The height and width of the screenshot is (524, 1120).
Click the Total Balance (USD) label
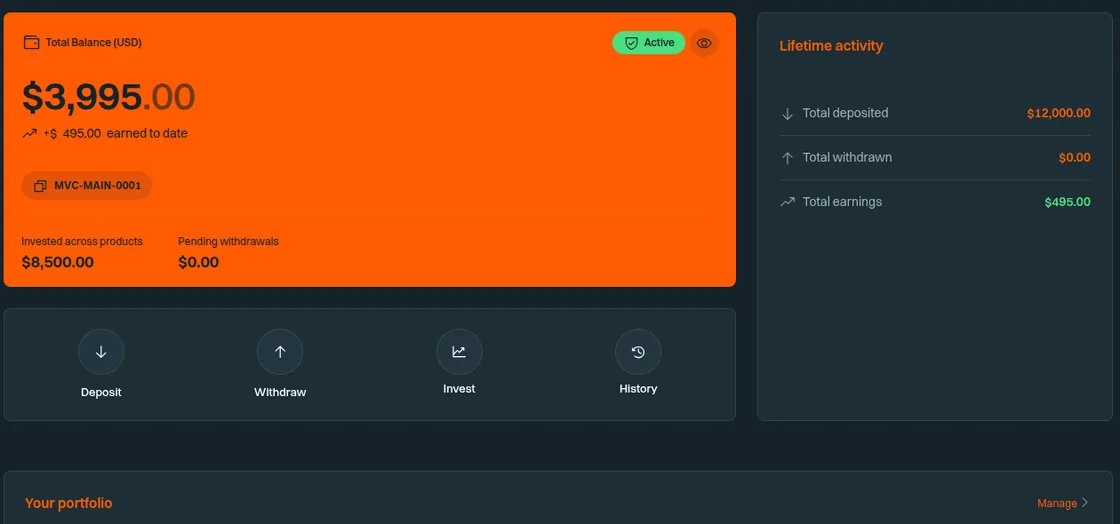coord(94,42)
